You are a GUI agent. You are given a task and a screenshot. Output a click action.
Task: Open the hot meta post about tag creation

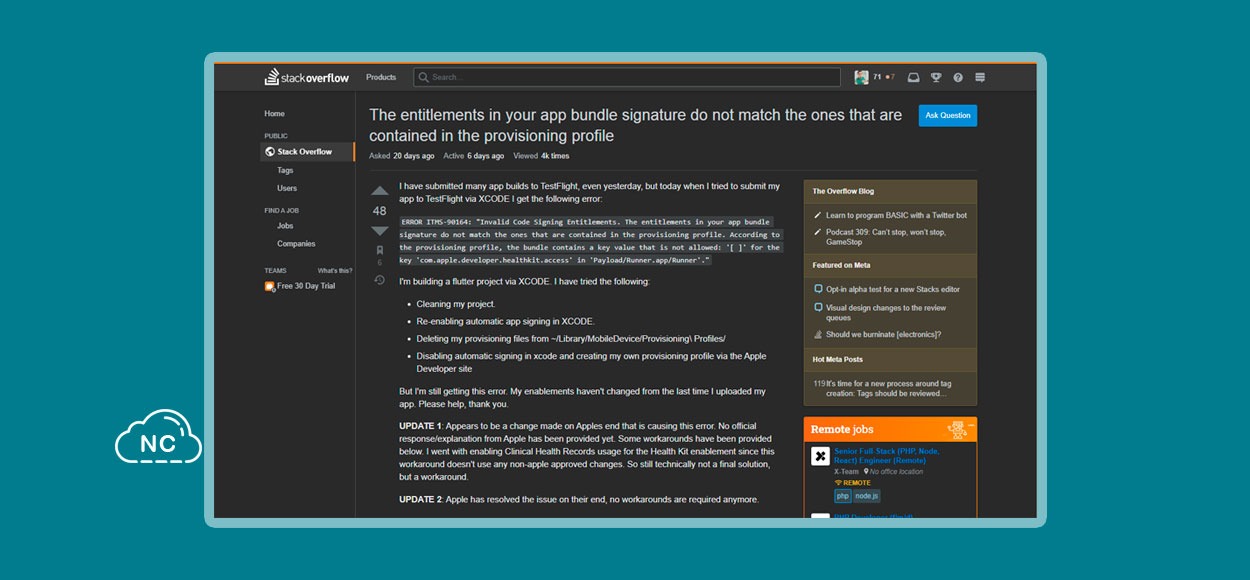[888, 388]
